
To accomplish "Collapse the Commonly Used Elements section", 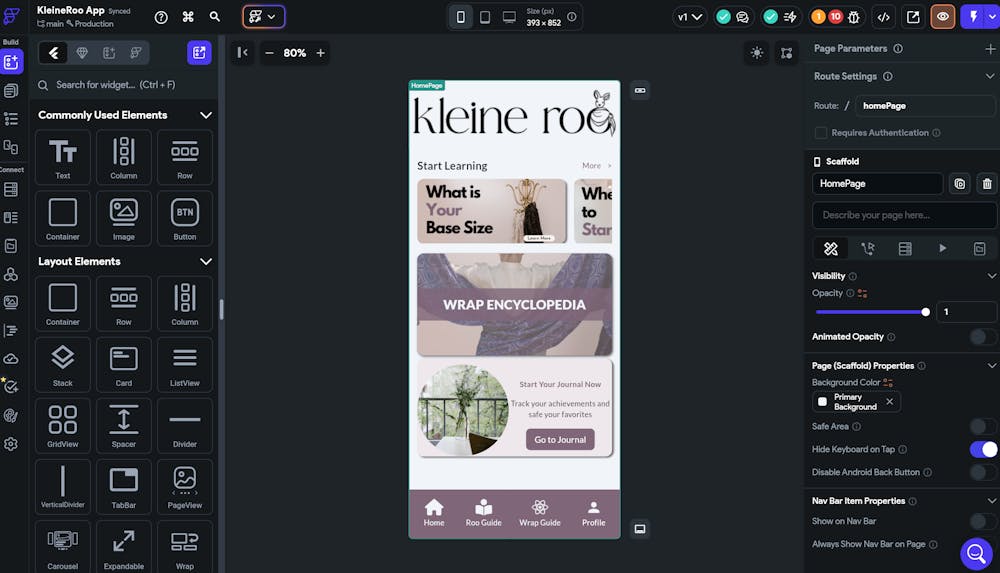I will [x=206, y=115].
